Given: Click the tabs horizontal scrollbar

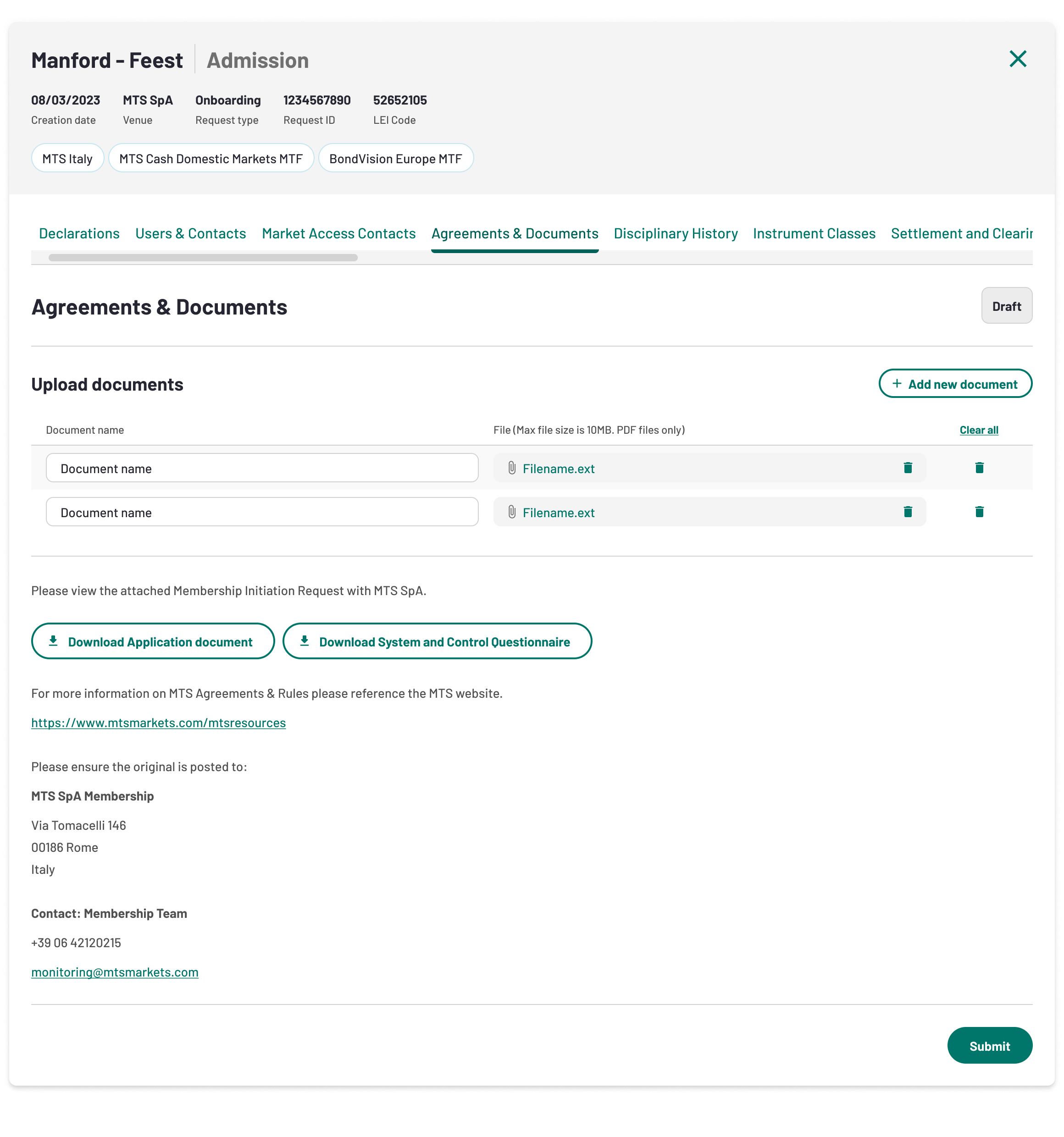Looking at the screenshot, I should point(203,258).
